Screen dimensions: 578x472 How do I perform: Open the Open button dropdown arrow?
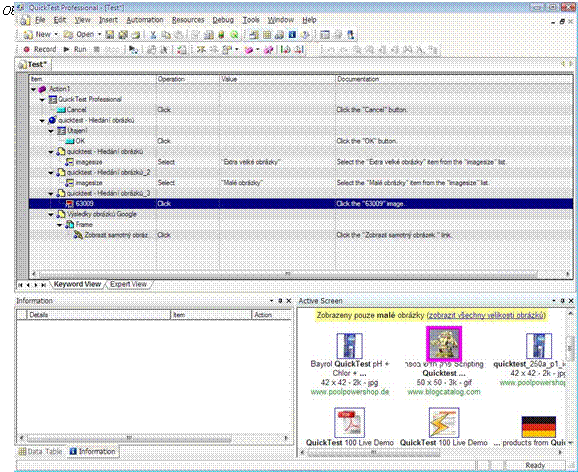[100, 35]
